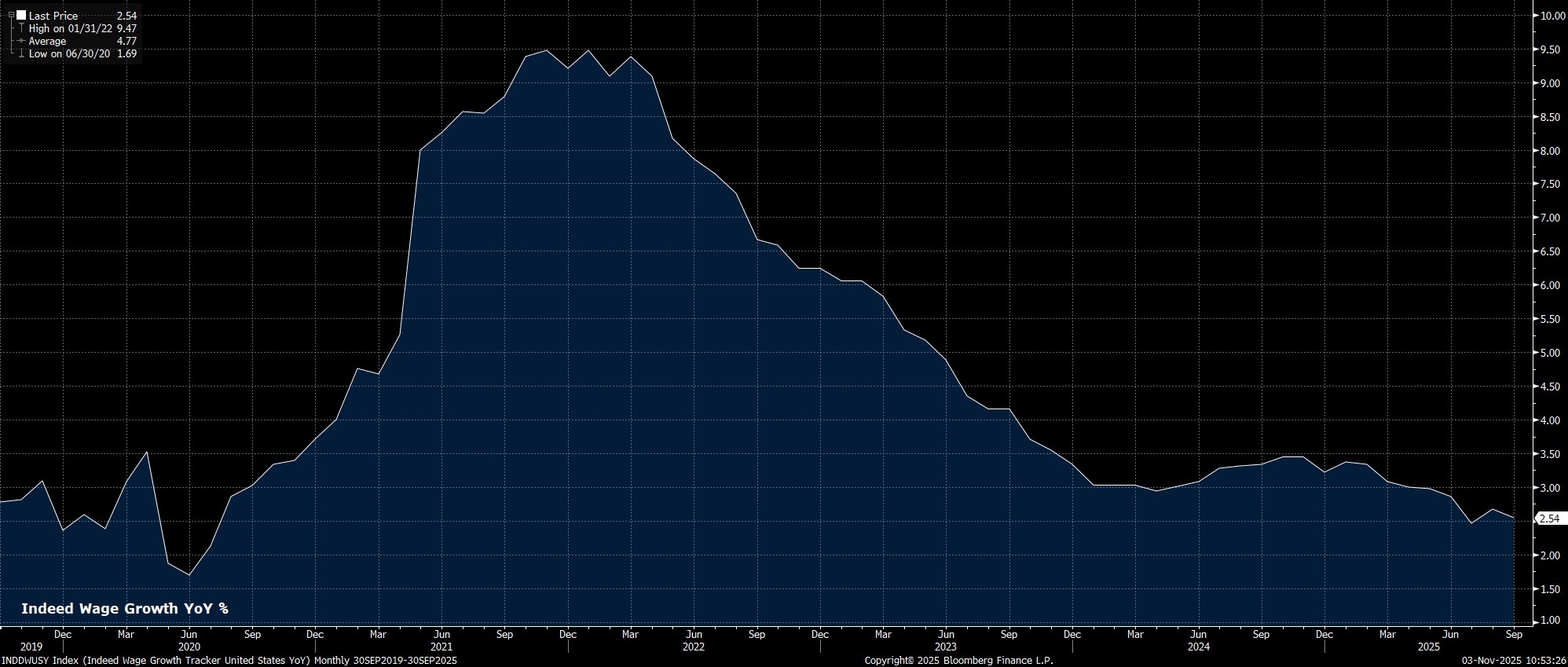Select the Low on 06/30/20 legend entry
Viewport: 1568px width, 667px height.
pyautogui.click(x=69, y=53)
